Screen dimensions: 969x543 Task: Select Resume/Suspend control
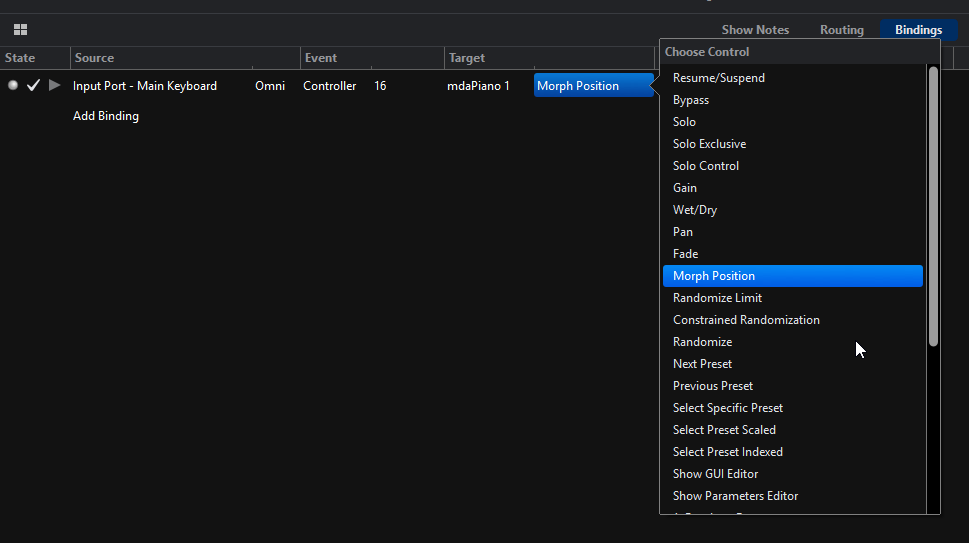pos(793,78)
